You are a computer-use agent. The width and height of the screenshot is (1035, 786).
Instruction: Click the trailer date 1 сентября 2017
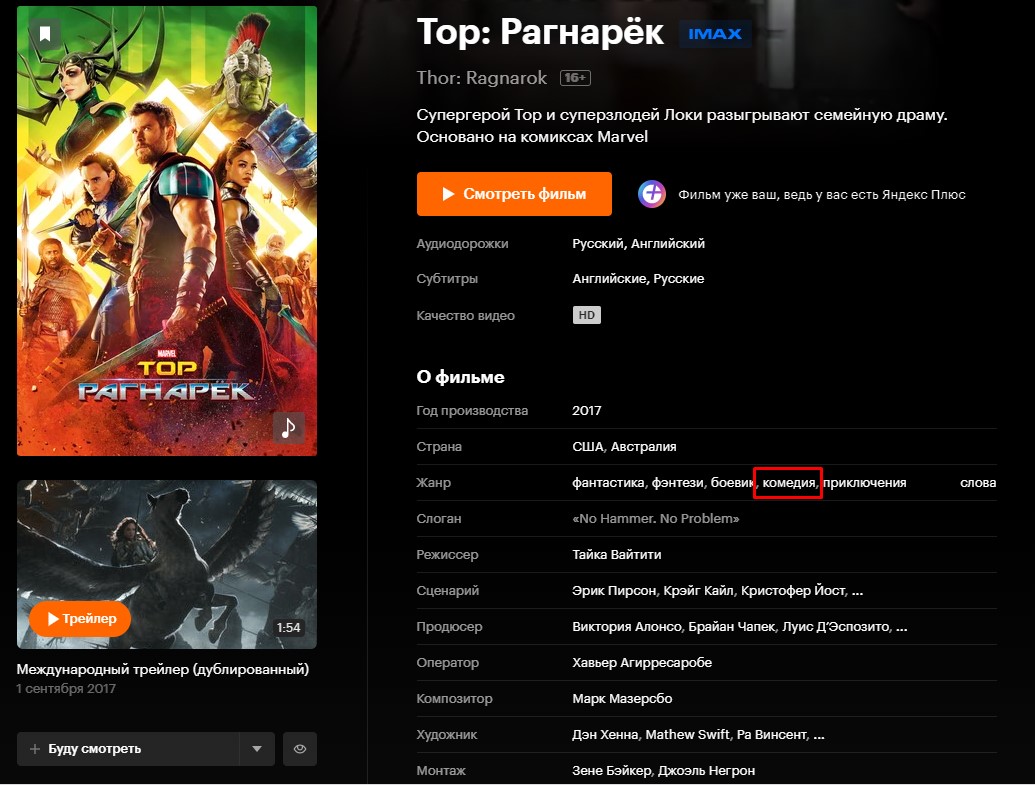tap(66, 688)
